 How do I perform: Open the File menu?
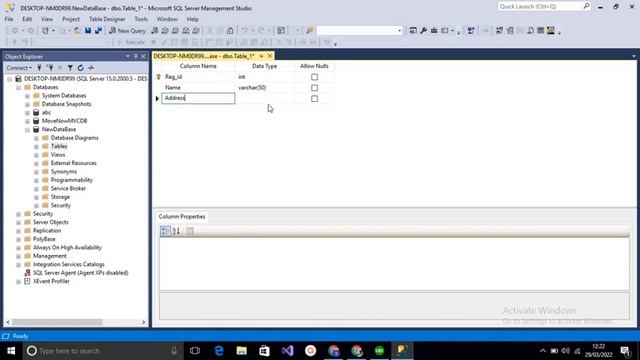click(x=9, y=19)
